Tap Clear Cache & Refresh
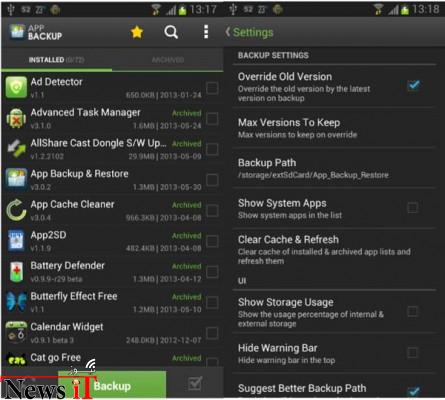445x400 pixels. pos(334,250)
